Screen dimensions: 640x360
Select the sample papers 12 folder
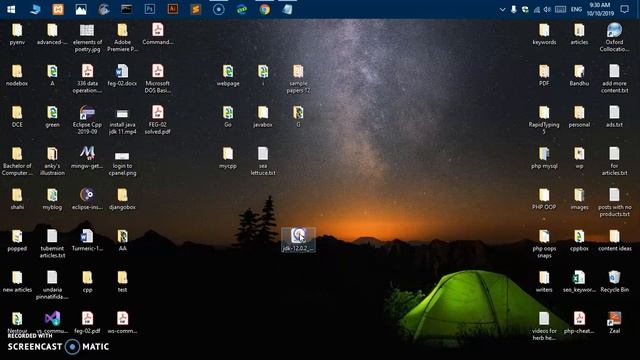pos(298,79)
